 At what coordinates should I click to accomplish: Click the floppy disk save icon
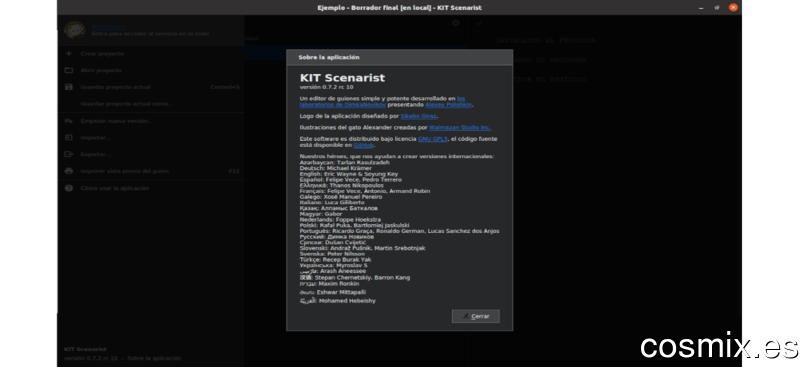point(69,87)
